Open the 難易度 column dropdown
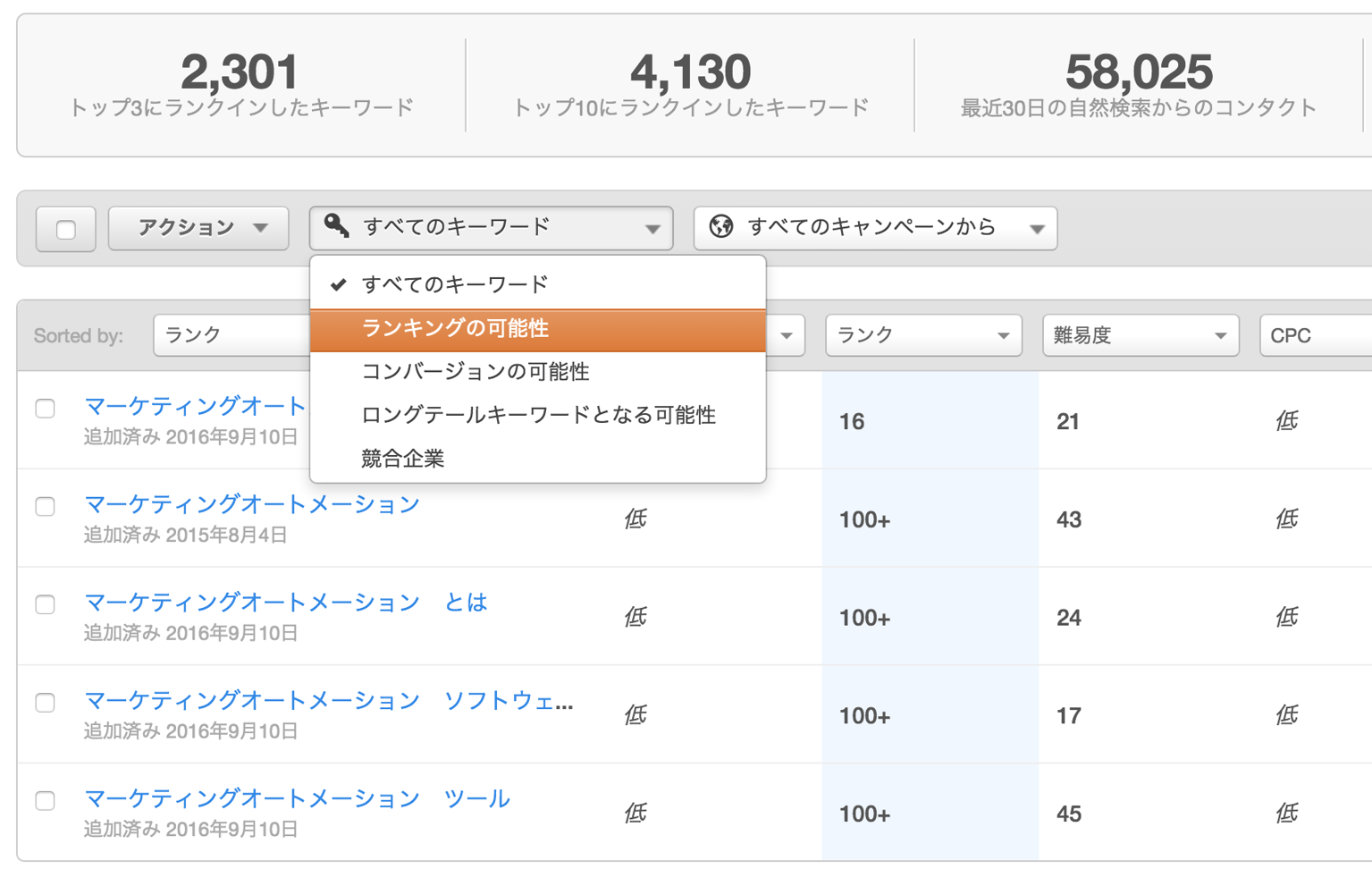This screenshot has height=886, width=1372. point(1140,336)
